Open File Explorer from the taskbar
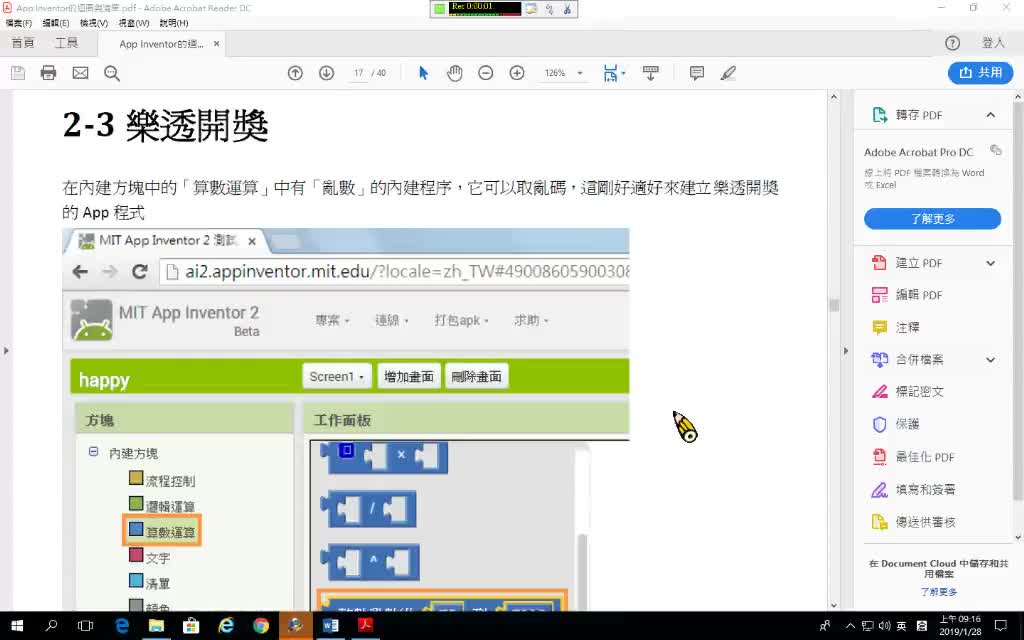The width and height of the screenshot is (1024, 640). (x=156, y=626)
